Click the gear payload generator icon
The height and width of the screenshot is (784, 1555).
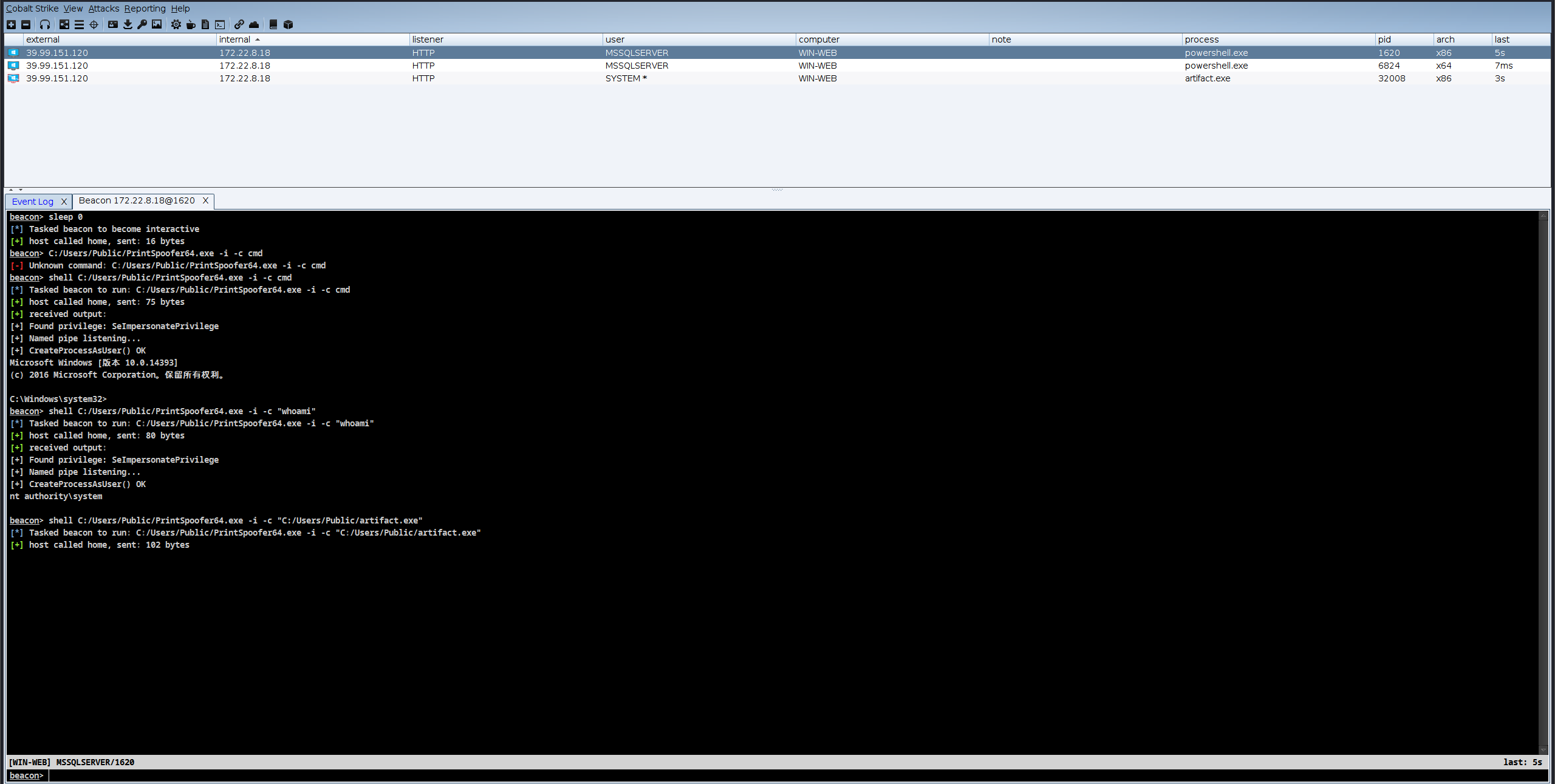[176, 24]
